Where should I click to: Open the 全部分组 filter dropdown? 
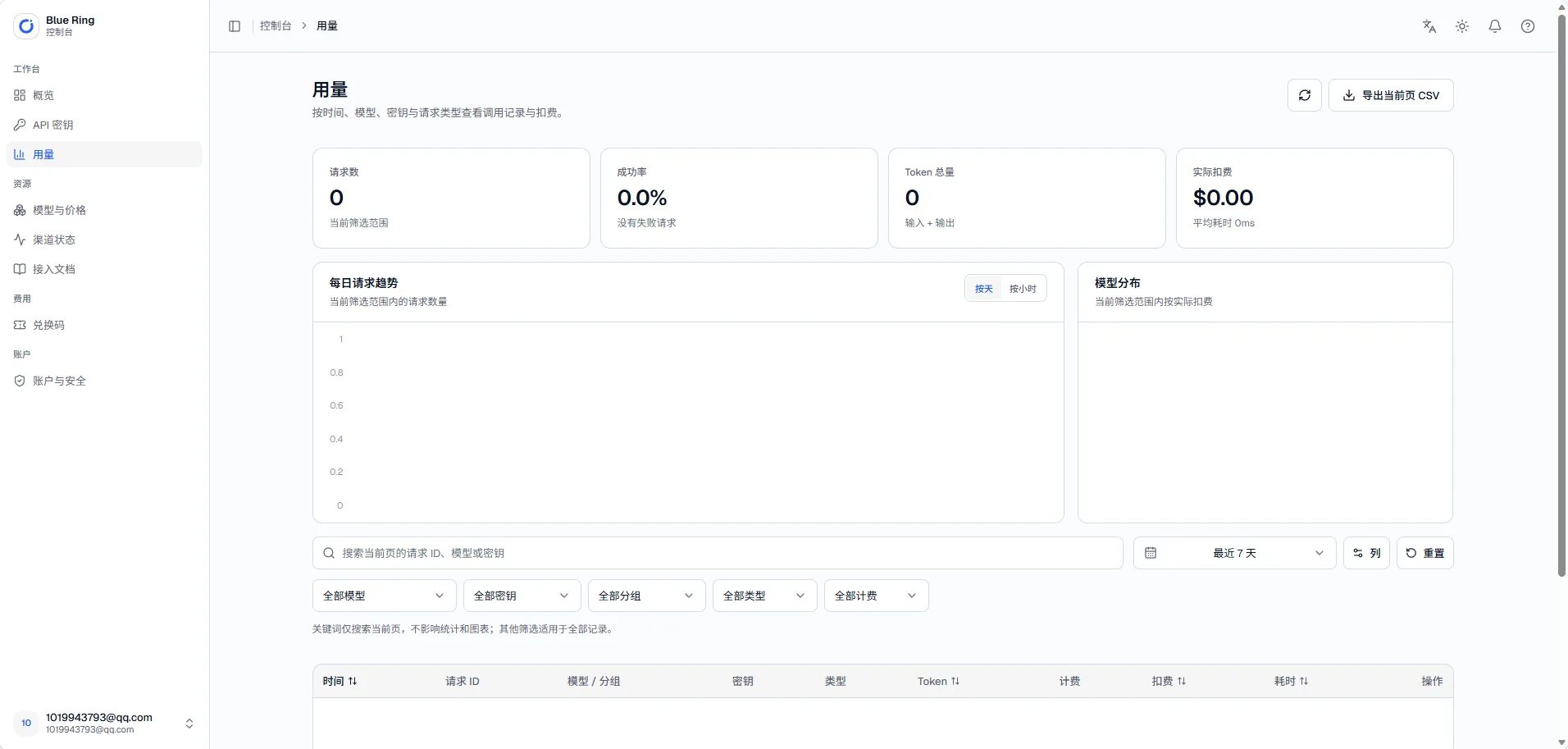pyautogui.click(x=647, y=596)
